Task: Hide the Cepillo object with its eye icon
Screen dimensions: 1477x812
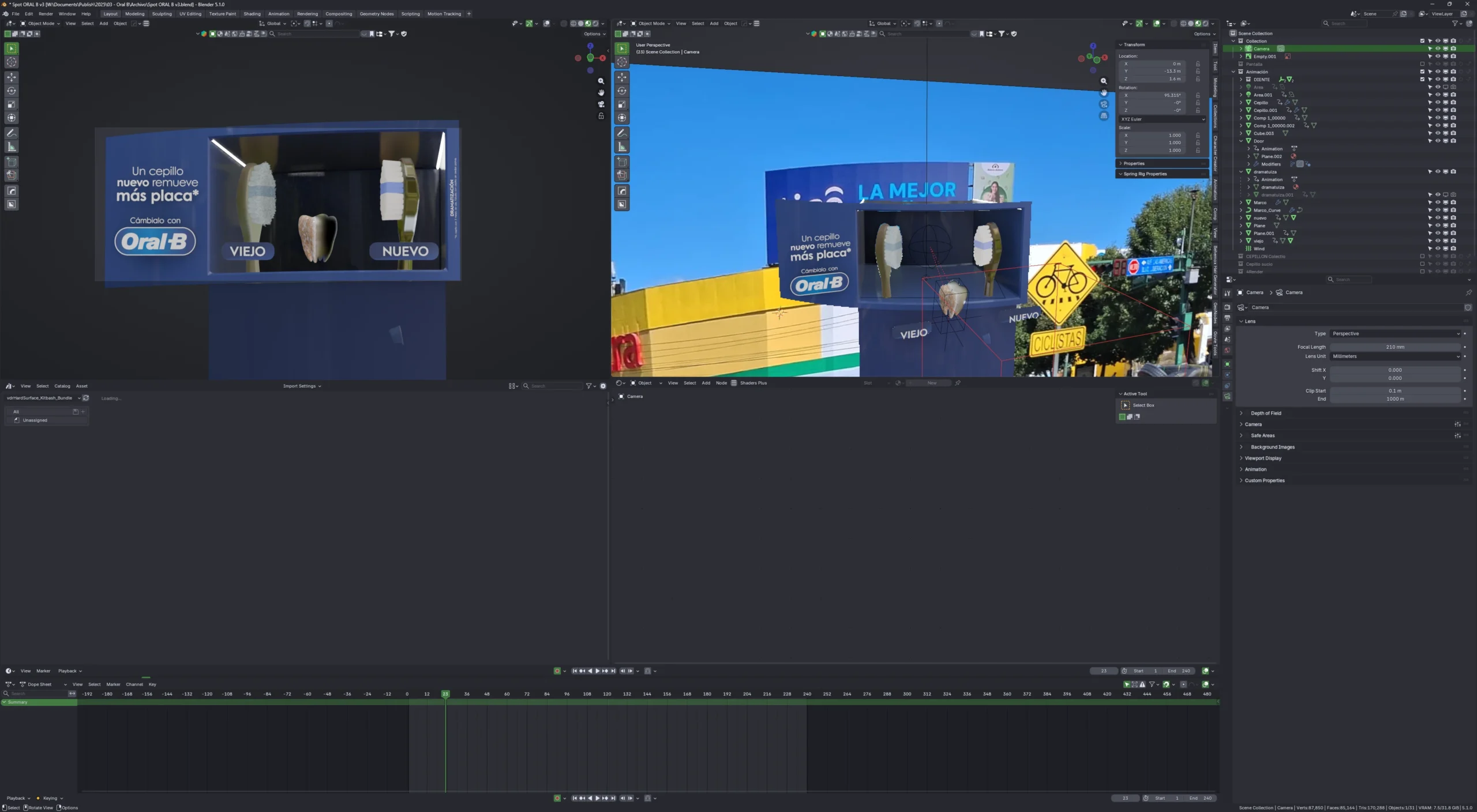Action: (x=1438, y=103)
